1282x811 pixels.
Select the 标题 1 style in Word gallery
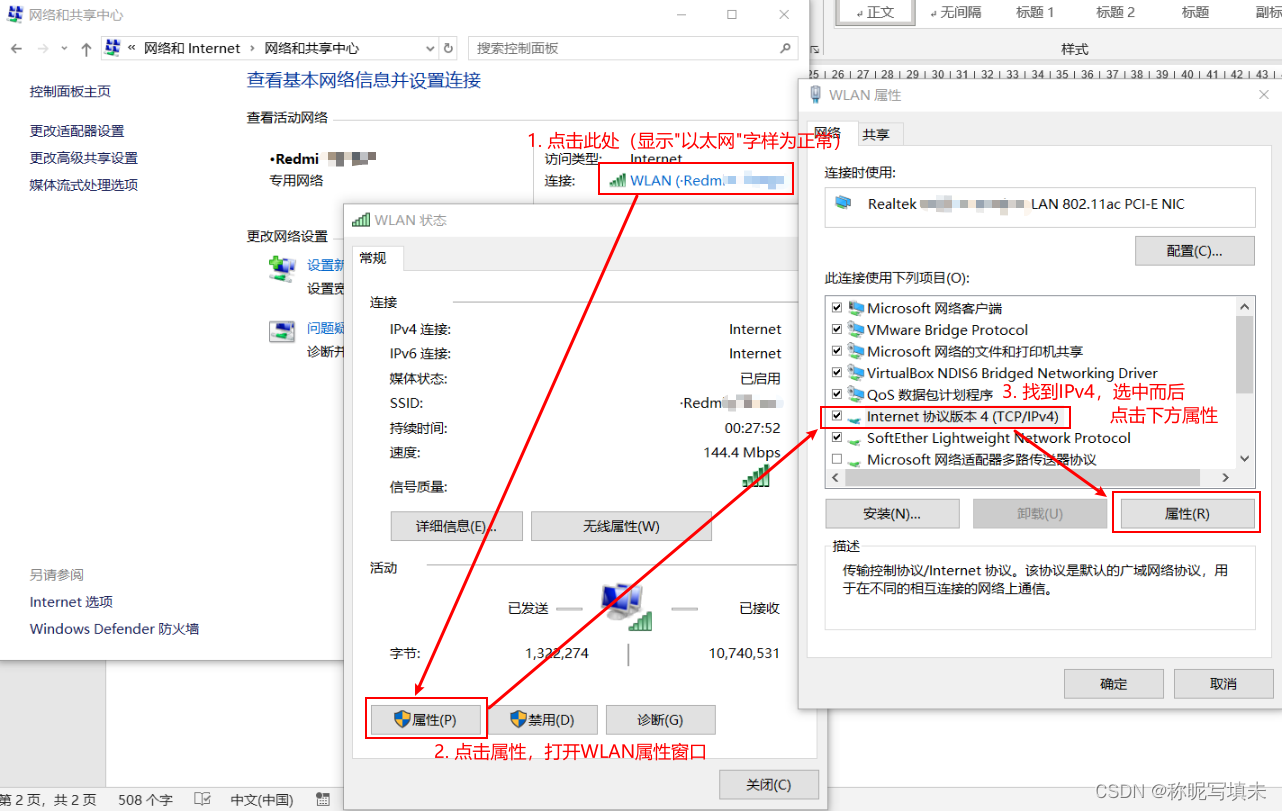(1035, 11)
